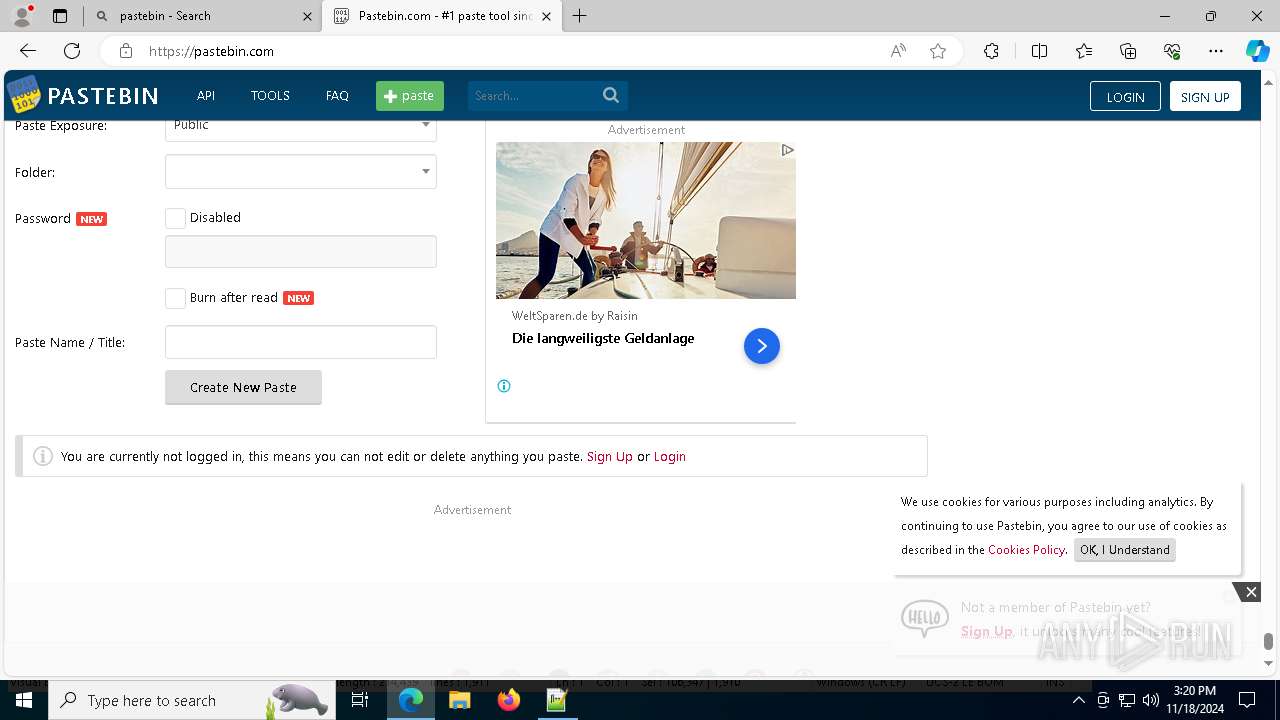Launch the Copilot sidebar icon
Viewport: 1280px width, 720px height.
point(1257,51)
